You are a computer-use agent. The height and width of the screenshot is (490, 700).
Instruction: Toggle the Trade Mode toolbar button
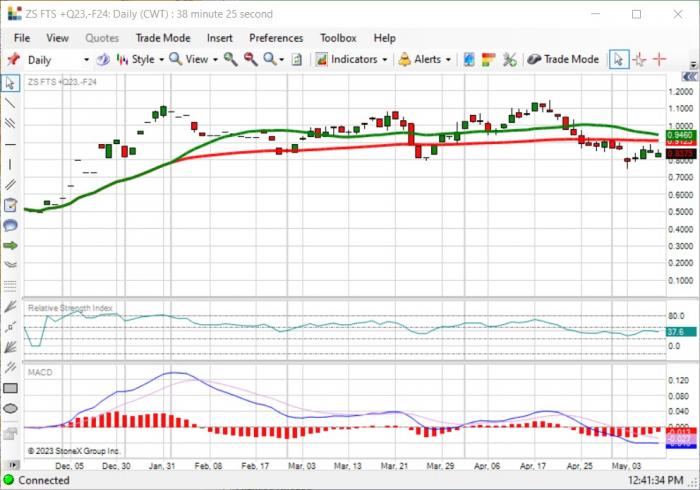pyautogui.click(x=563, y=59)
